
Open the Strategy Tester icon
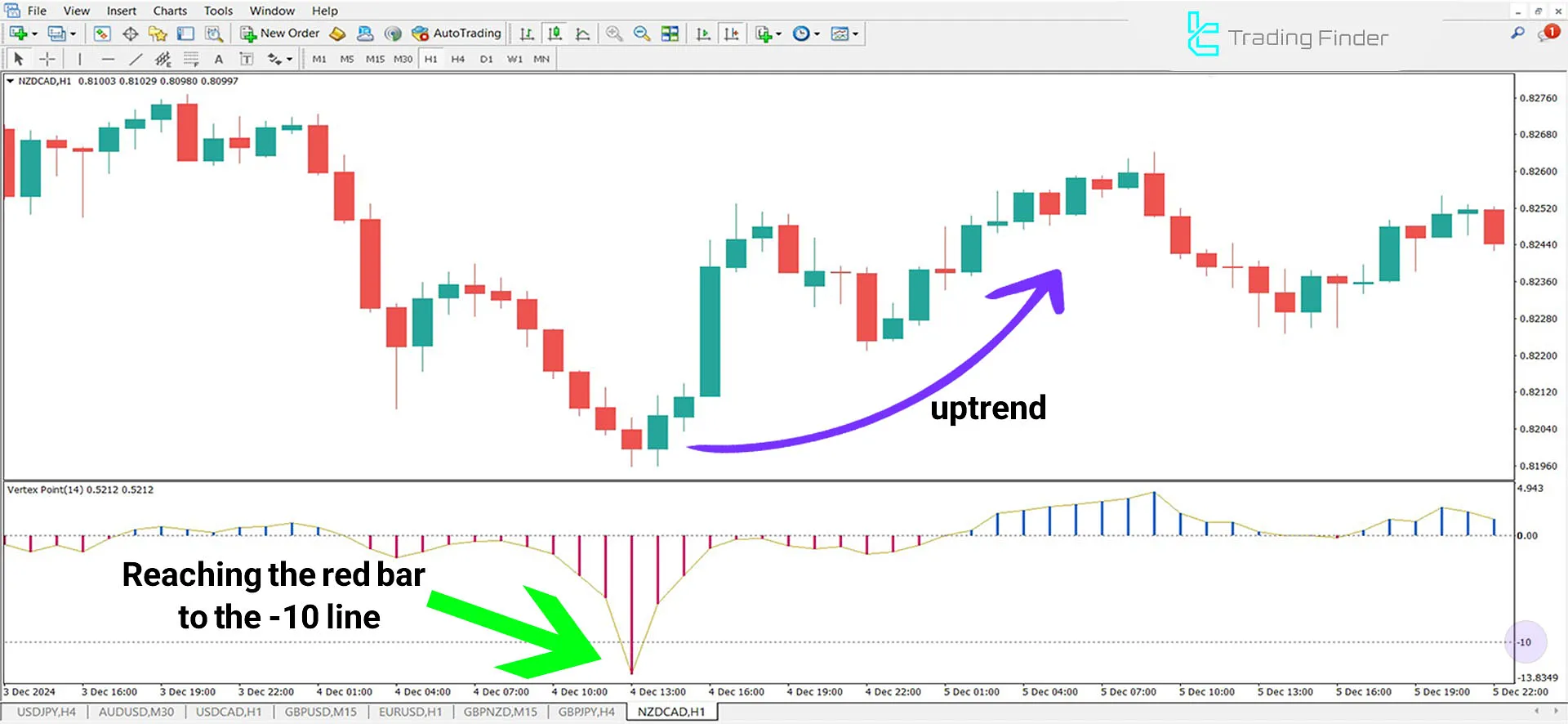214,34
